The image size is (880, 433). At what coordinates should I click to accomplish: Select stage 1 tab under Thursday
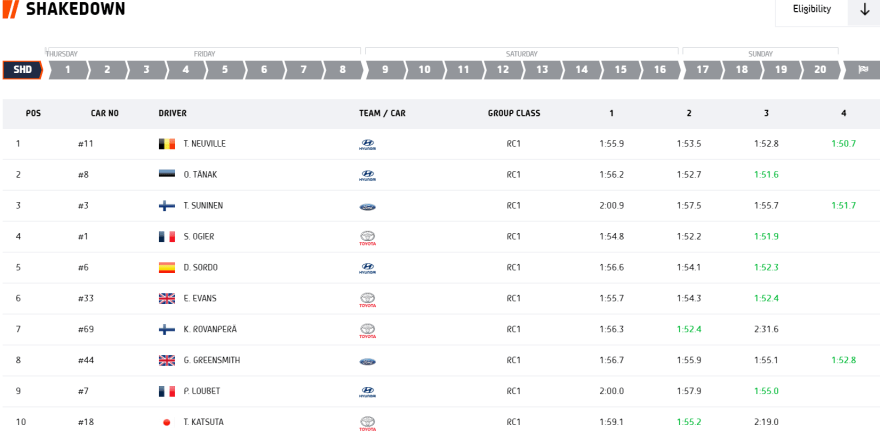click(67, 70)
